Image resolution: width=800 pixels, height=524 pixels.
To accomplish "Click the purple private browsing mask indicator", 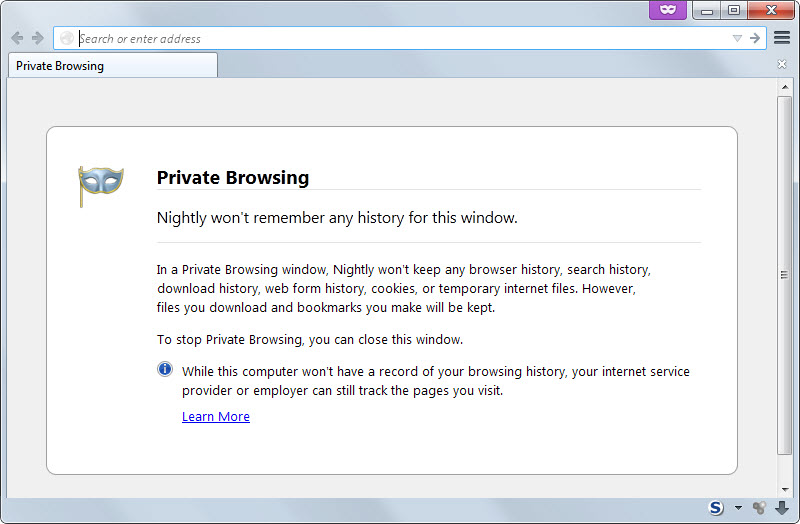I will (x=668, y=10).
